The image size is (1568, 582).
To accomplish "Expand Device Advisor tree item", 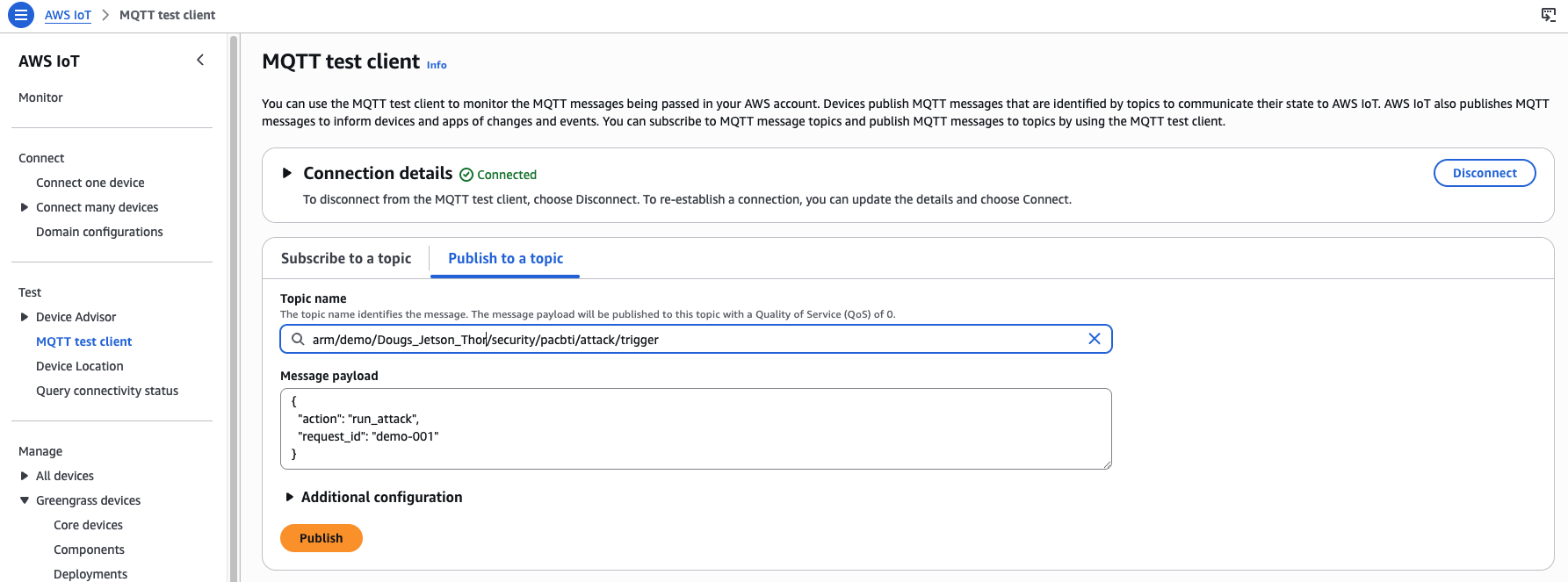I will point(25,317).
